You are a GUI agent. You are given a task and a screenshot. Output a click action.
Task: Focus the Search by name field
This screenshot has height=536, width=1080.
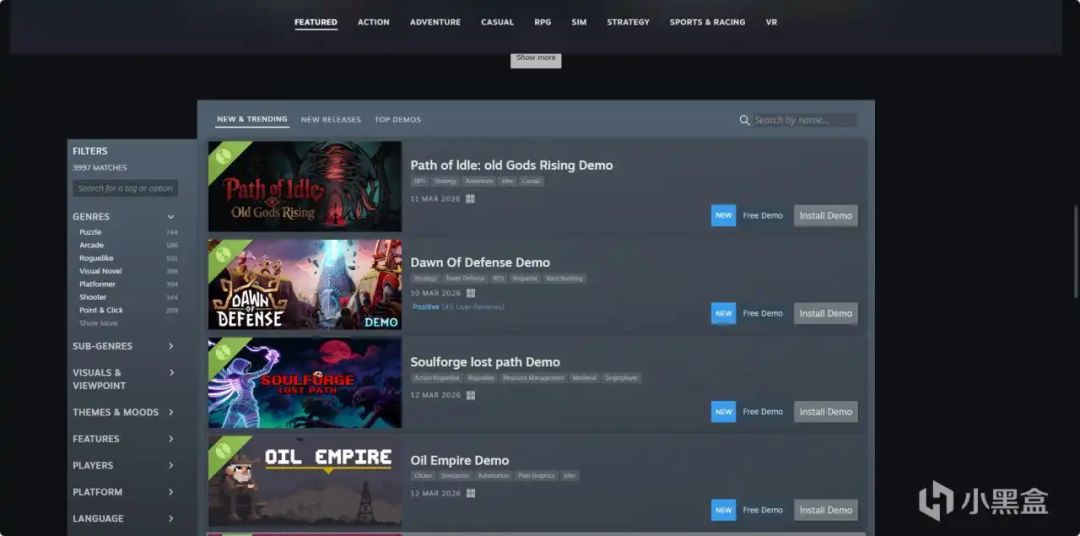[804, 120]
